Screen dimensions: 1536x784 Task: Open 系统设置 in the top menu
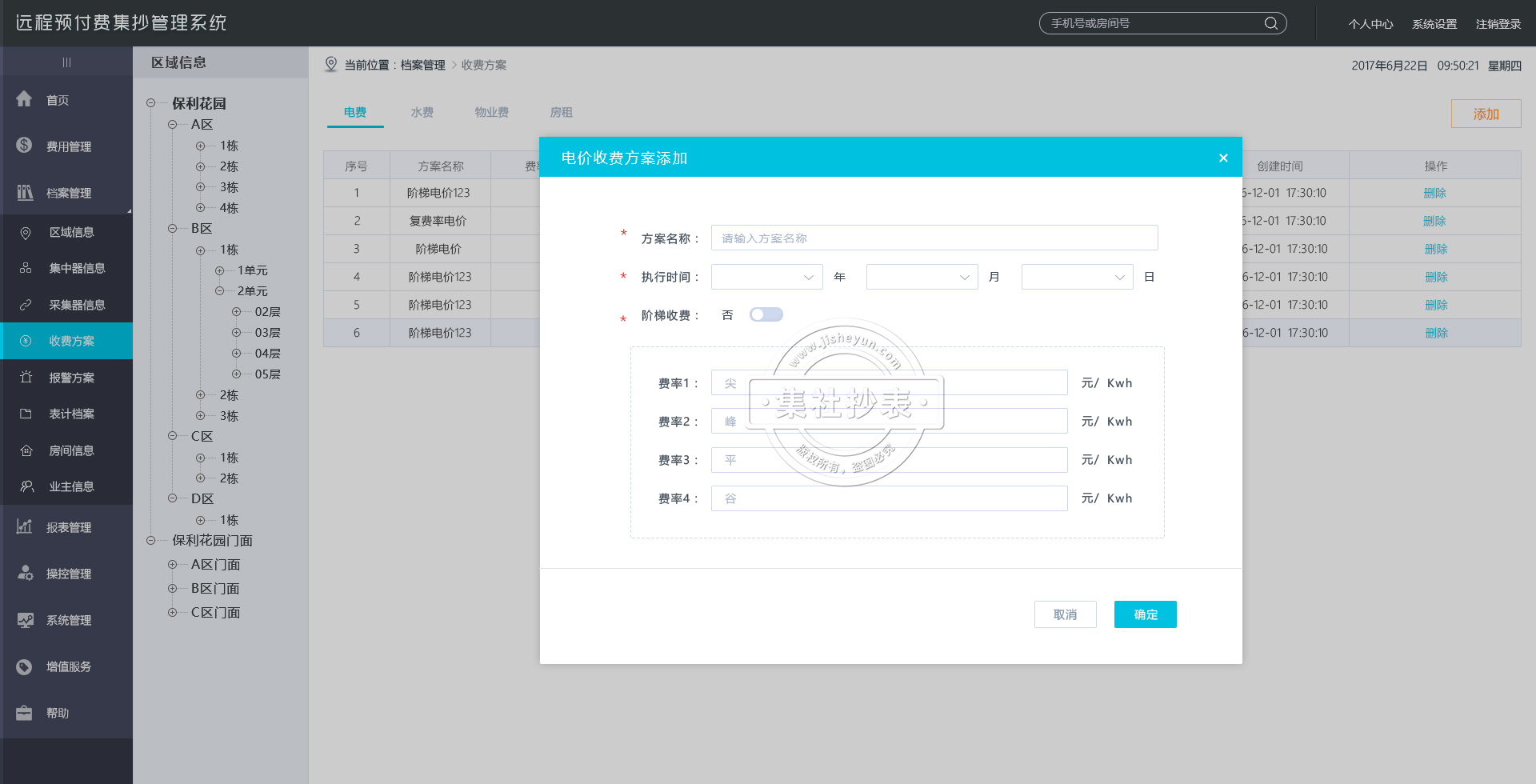(1434, 23)
